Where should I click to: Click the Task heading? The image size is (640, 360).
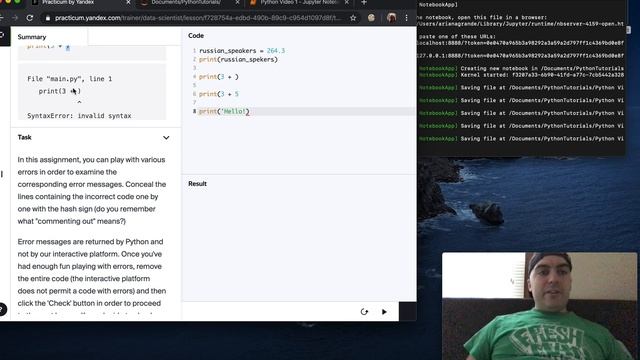24,137
